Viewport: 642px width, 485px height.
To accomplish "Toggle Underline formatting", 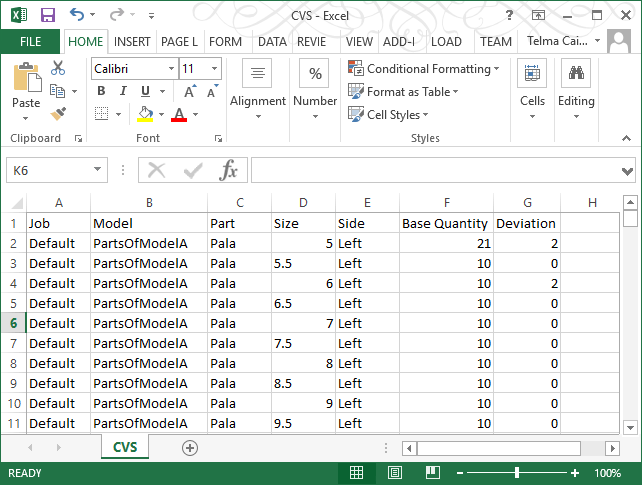I will 145,91.
